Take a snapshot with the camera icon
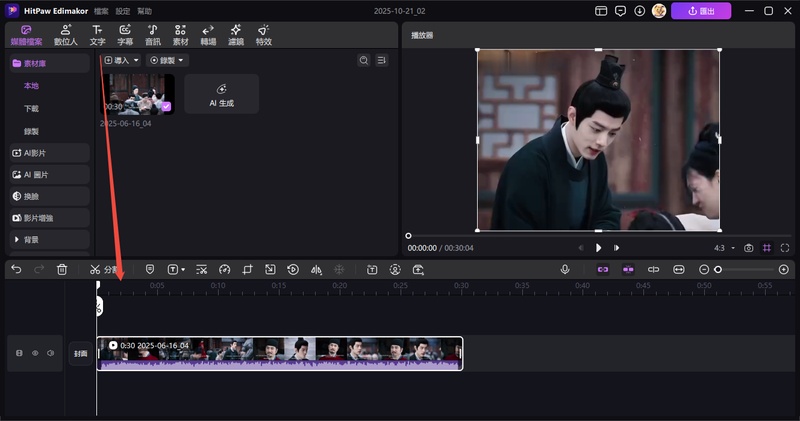800x421 pixels. 748,247
